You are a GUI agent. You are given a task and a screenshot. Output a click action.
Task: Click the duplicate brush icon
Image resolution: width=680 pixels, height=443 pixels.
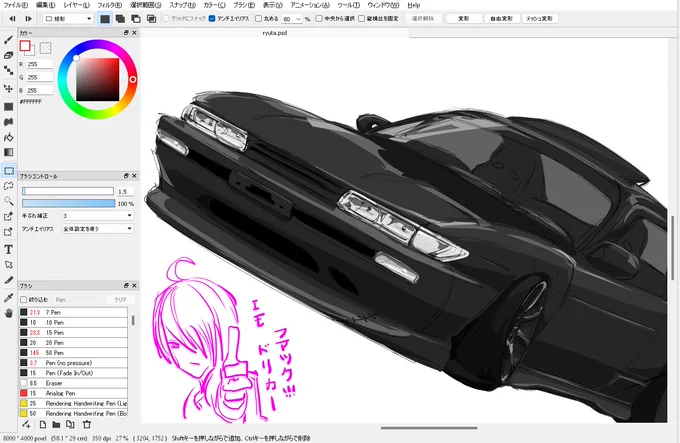70,425
